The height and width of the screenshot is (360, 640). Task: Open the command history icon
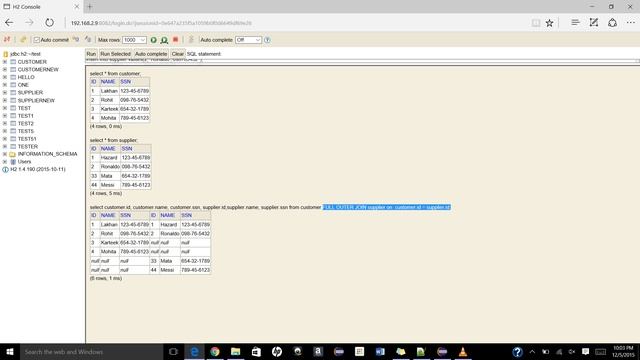point(191,40)
